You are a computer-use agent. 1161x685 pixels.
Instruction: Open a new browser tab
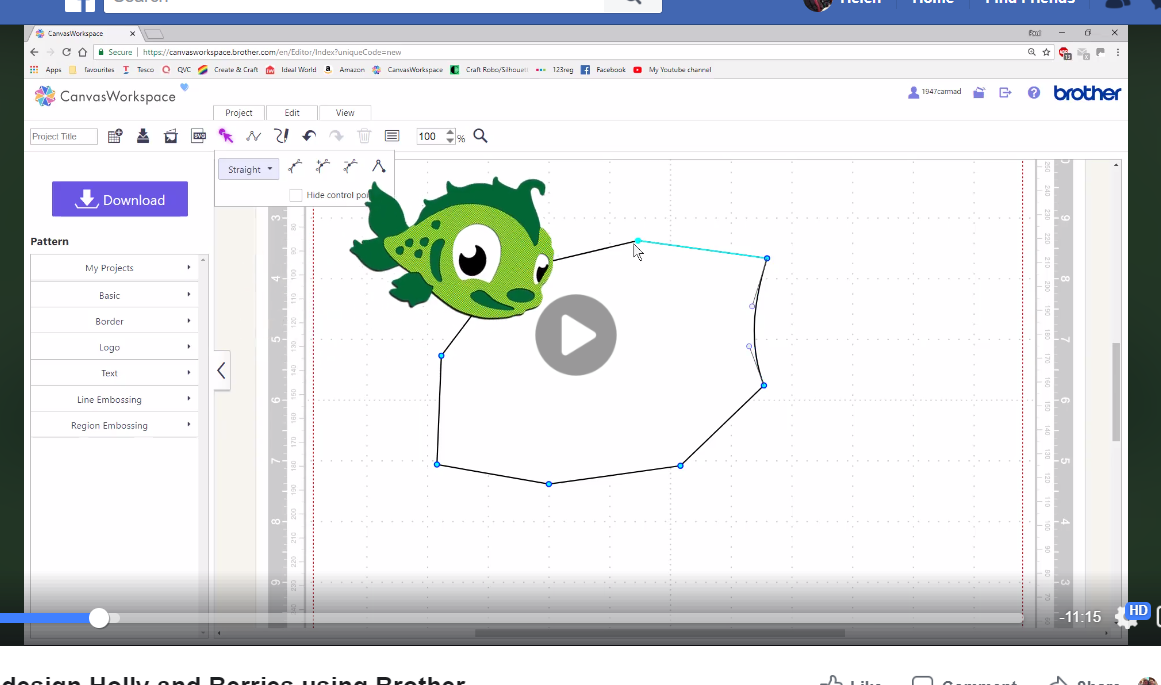point(153,34)
